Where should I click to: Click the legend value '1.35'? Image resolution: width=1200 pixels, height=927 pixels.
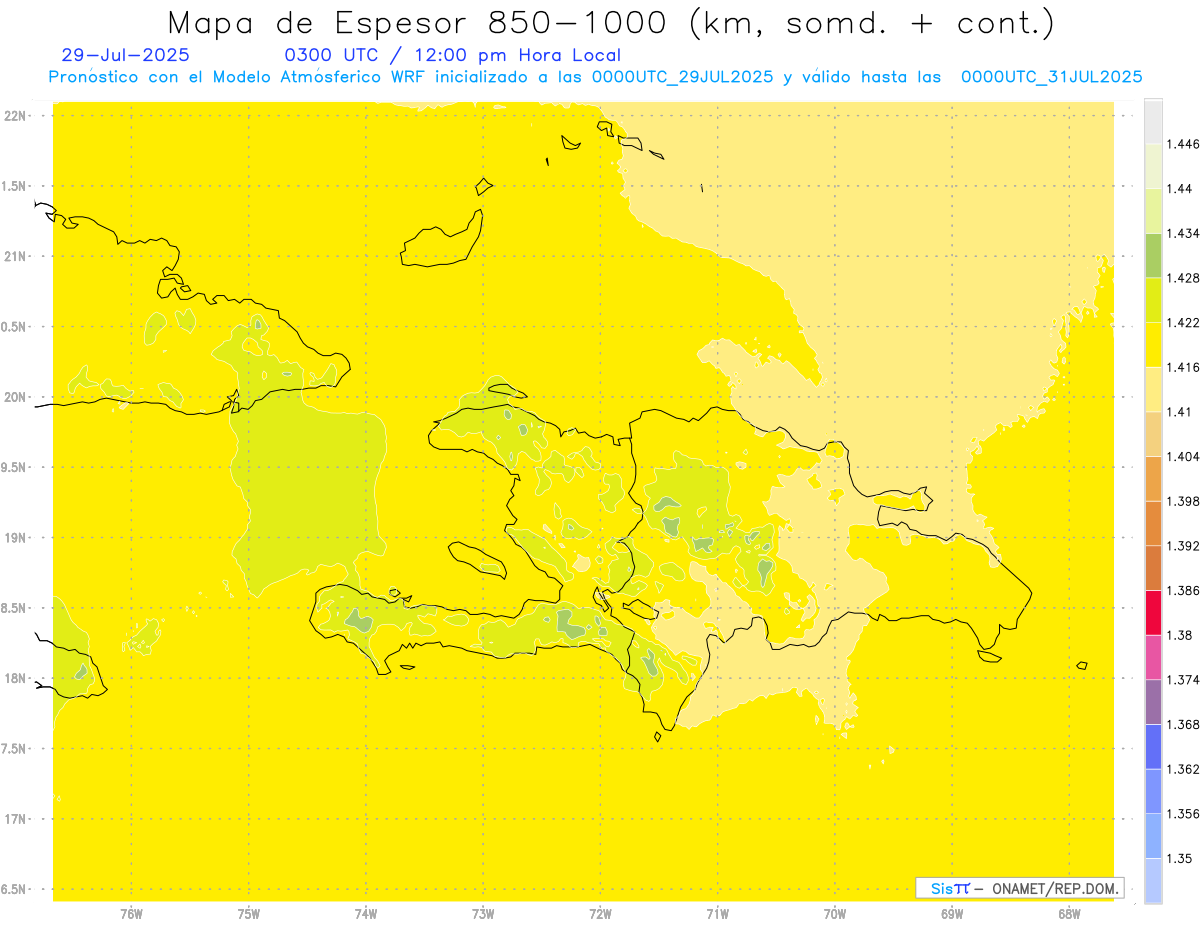tap(1181, 858)
